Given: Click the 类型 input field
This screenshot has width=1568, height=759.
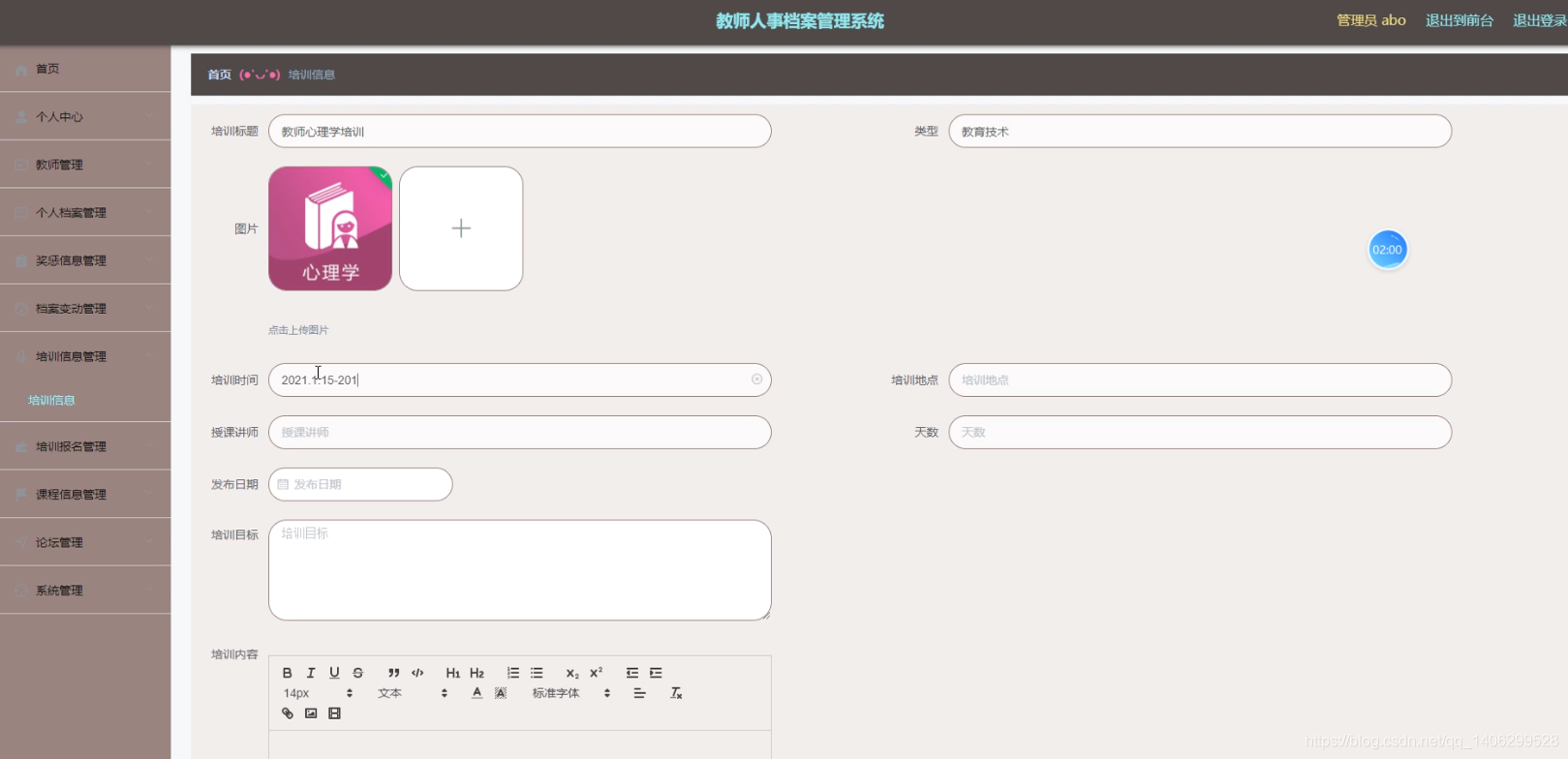Looking at the screenshot, I should pyautogui.click(x=1200, y=132).
